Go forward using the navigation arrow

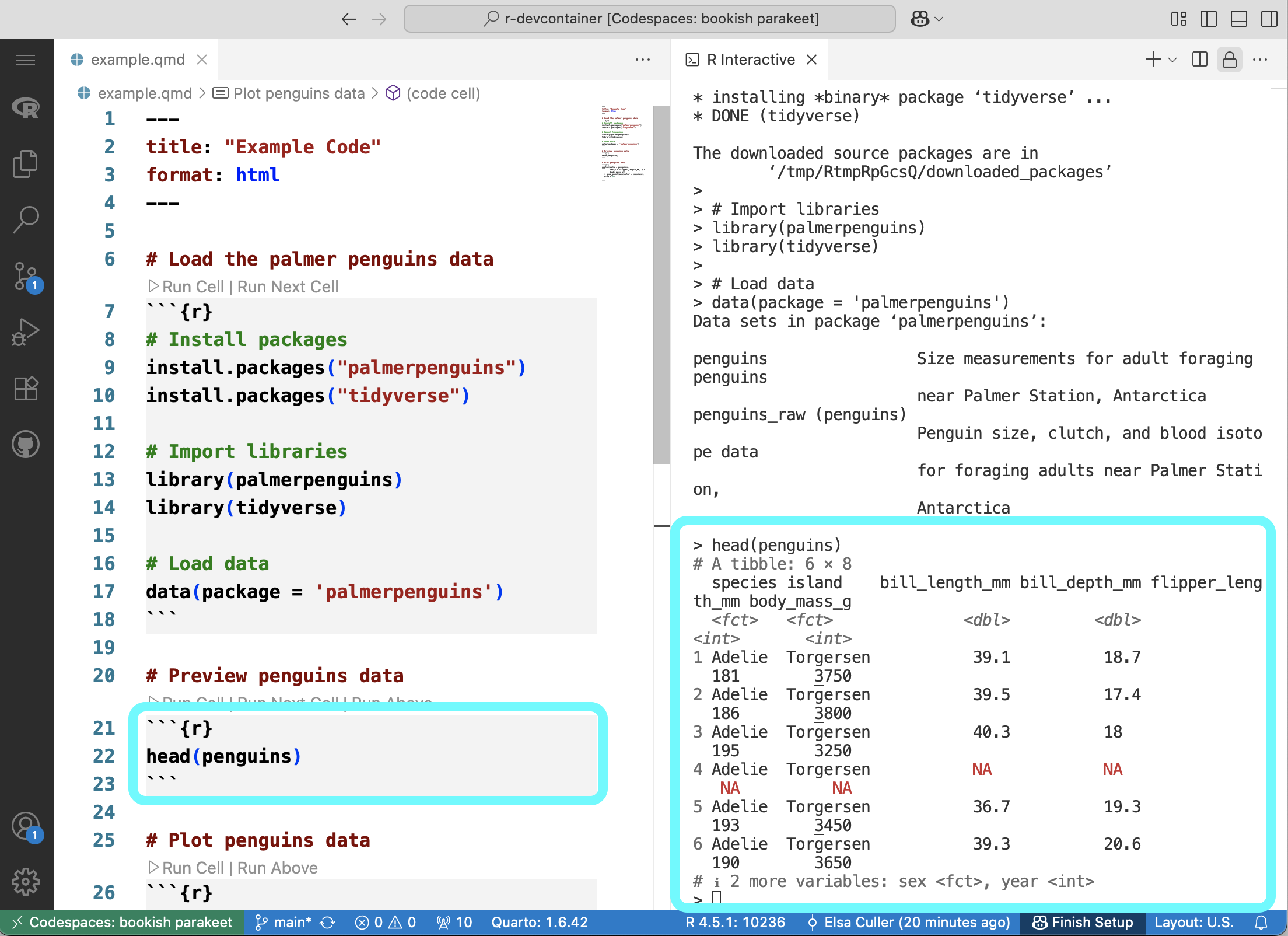click(x=379, y=19)
